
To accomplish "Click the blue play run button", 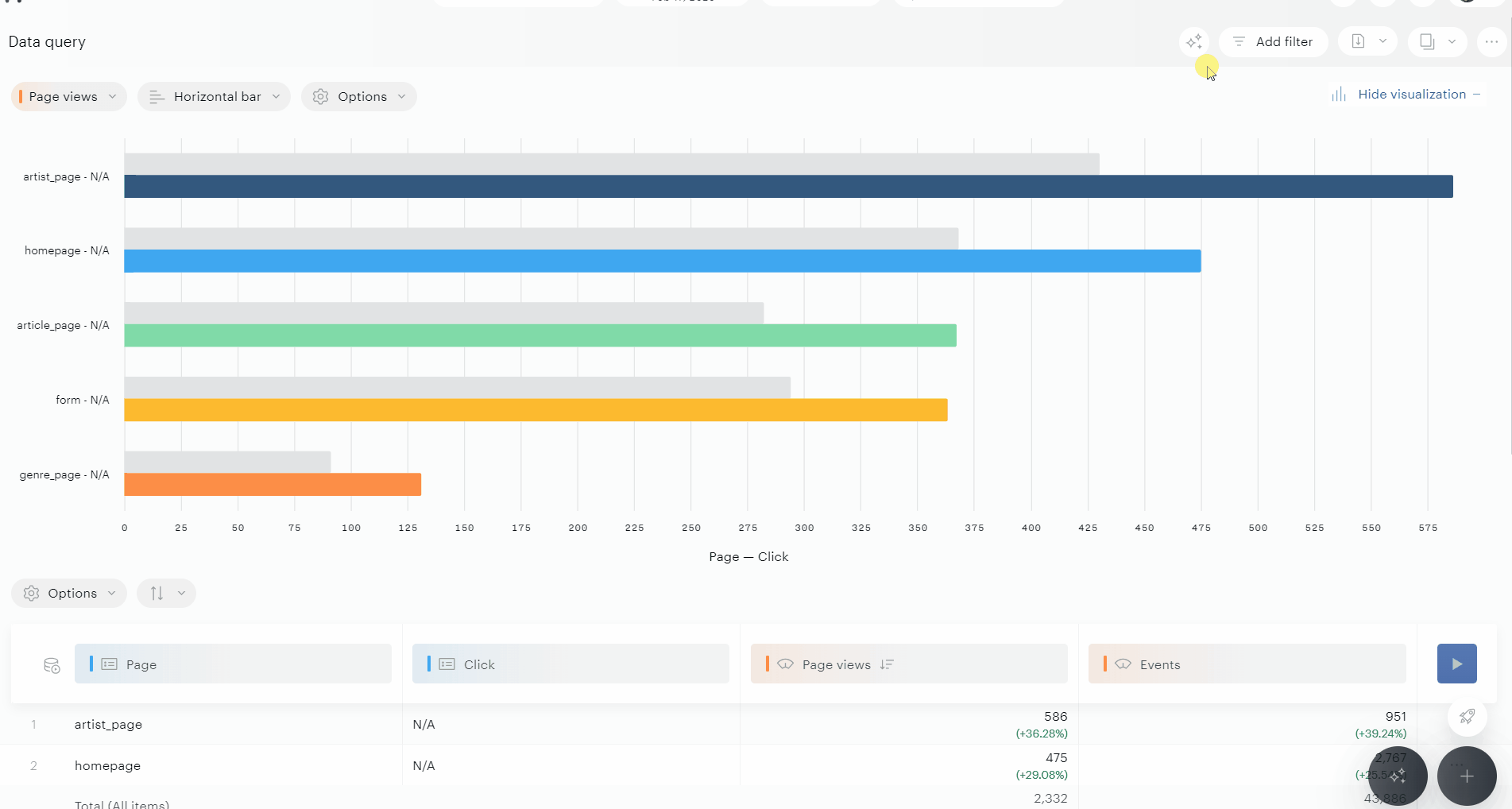I will point(1456,664).
